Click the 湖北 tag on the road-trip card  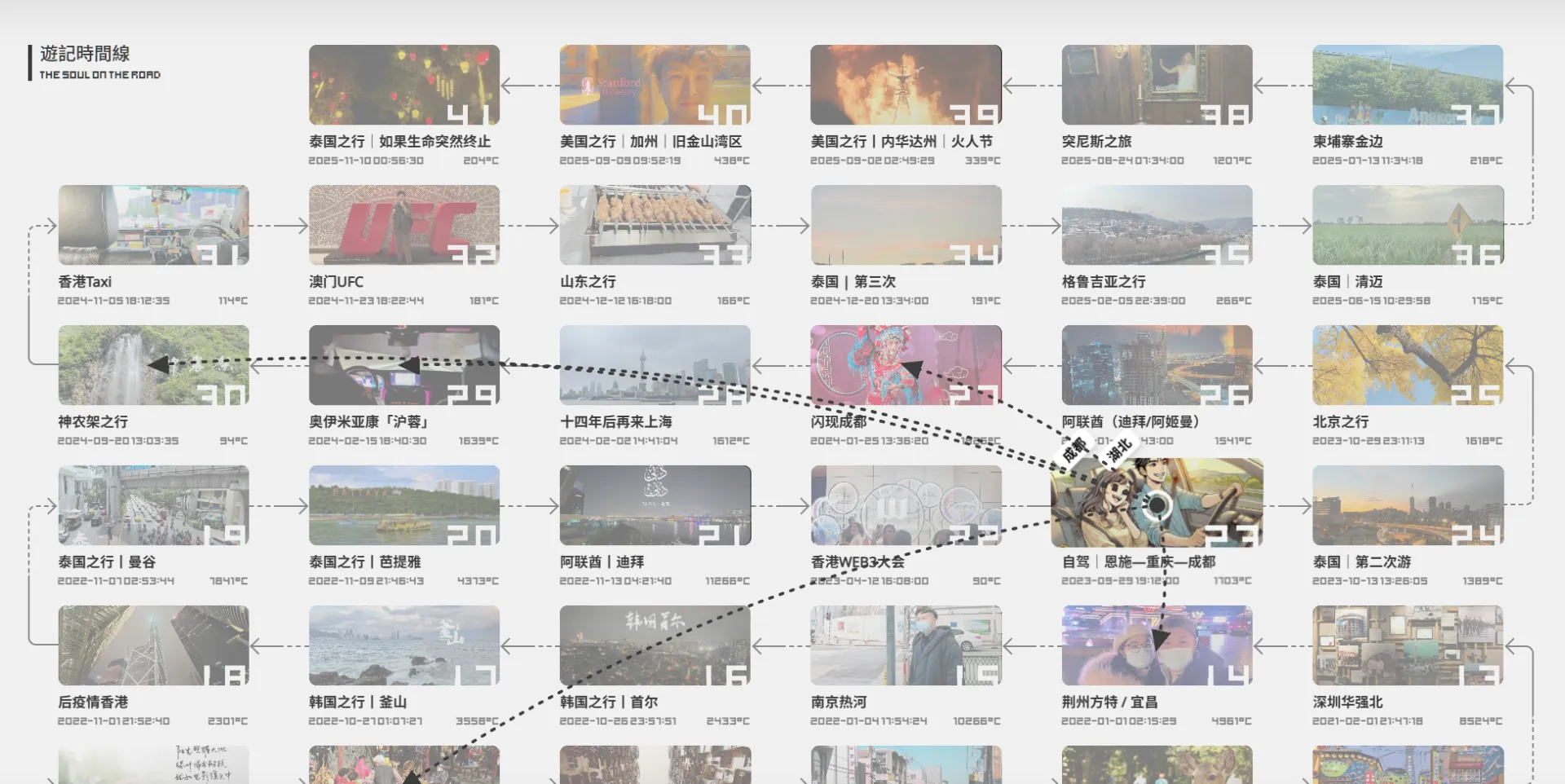[1118, 449]
